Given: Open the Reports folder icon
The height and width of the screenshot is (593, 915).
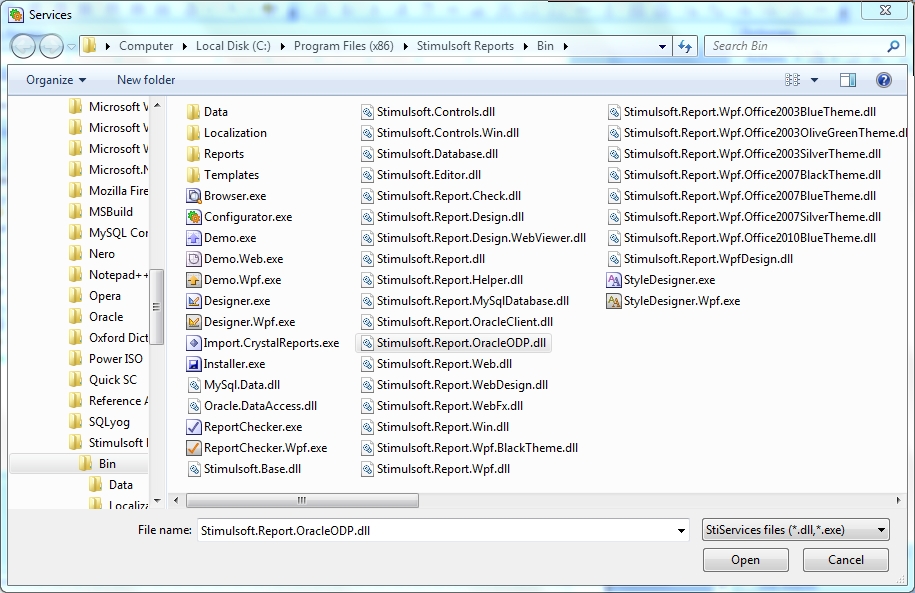Looking at the screenshot, I should click(x=193, y=154).
